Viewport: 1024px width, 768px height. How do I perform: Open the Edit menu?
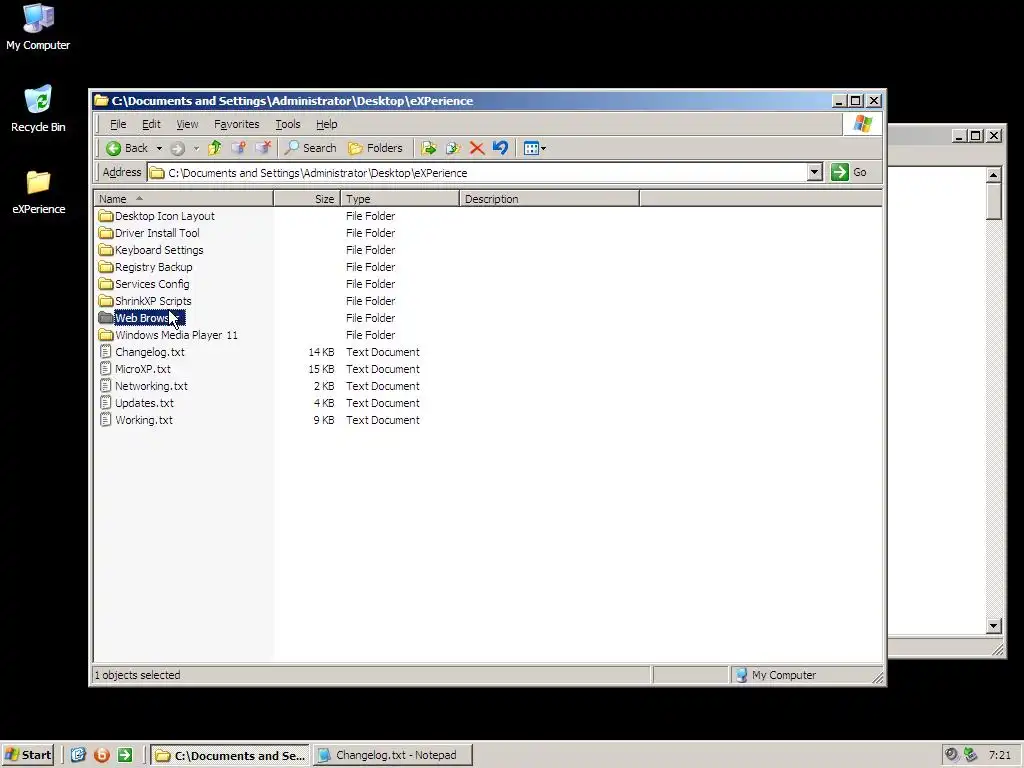click(x=151, y=124)
